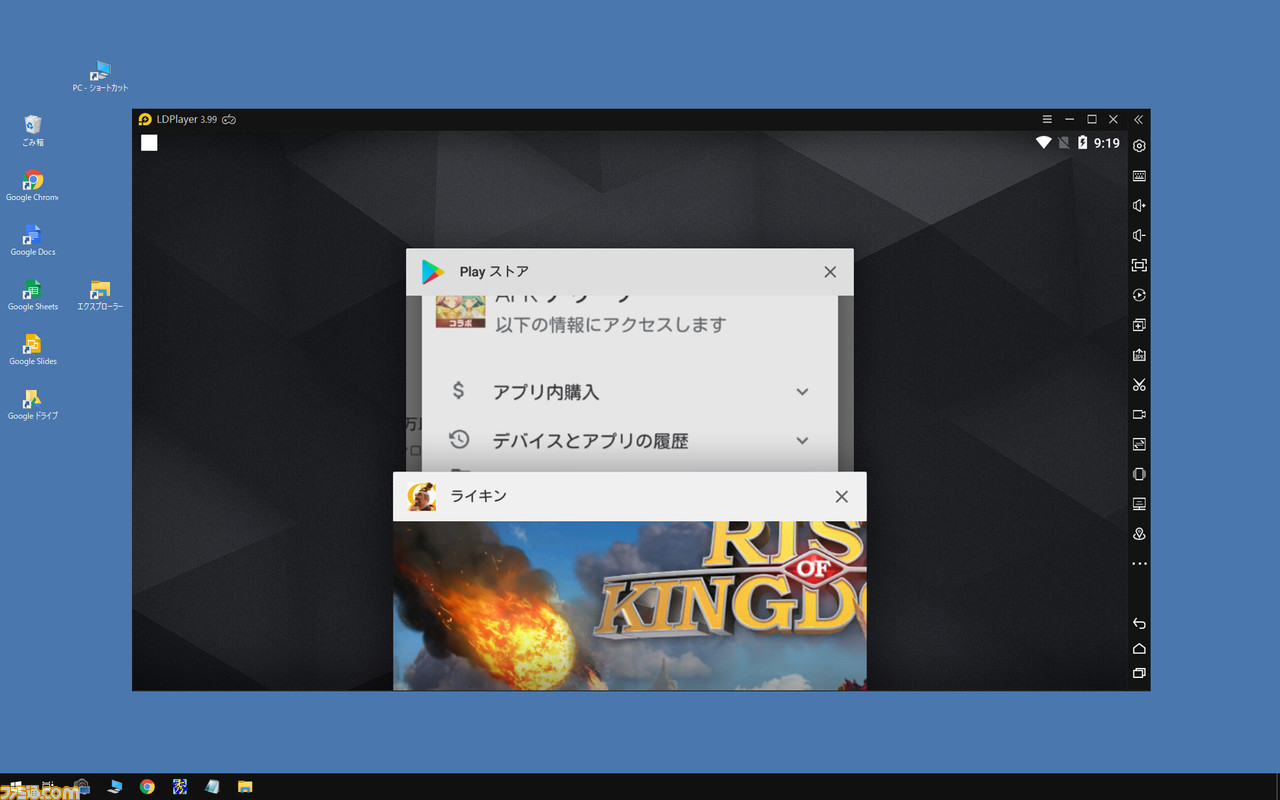The image size is (1280, 800).
Task: Click the LDPlayer logo in title bar
Action: tap(145, 119)
